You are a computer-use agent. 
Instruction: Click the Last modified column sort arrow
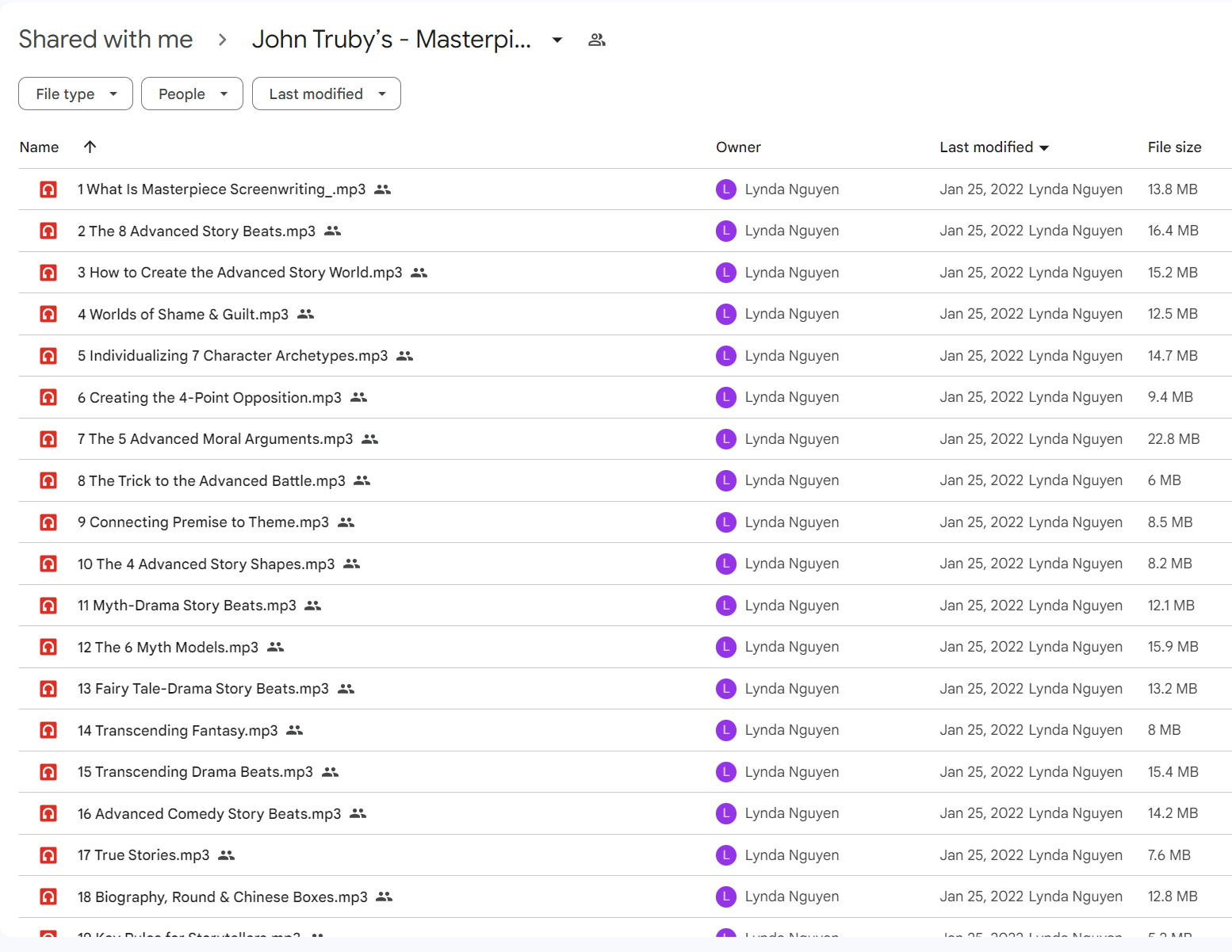pos(1044,147)
